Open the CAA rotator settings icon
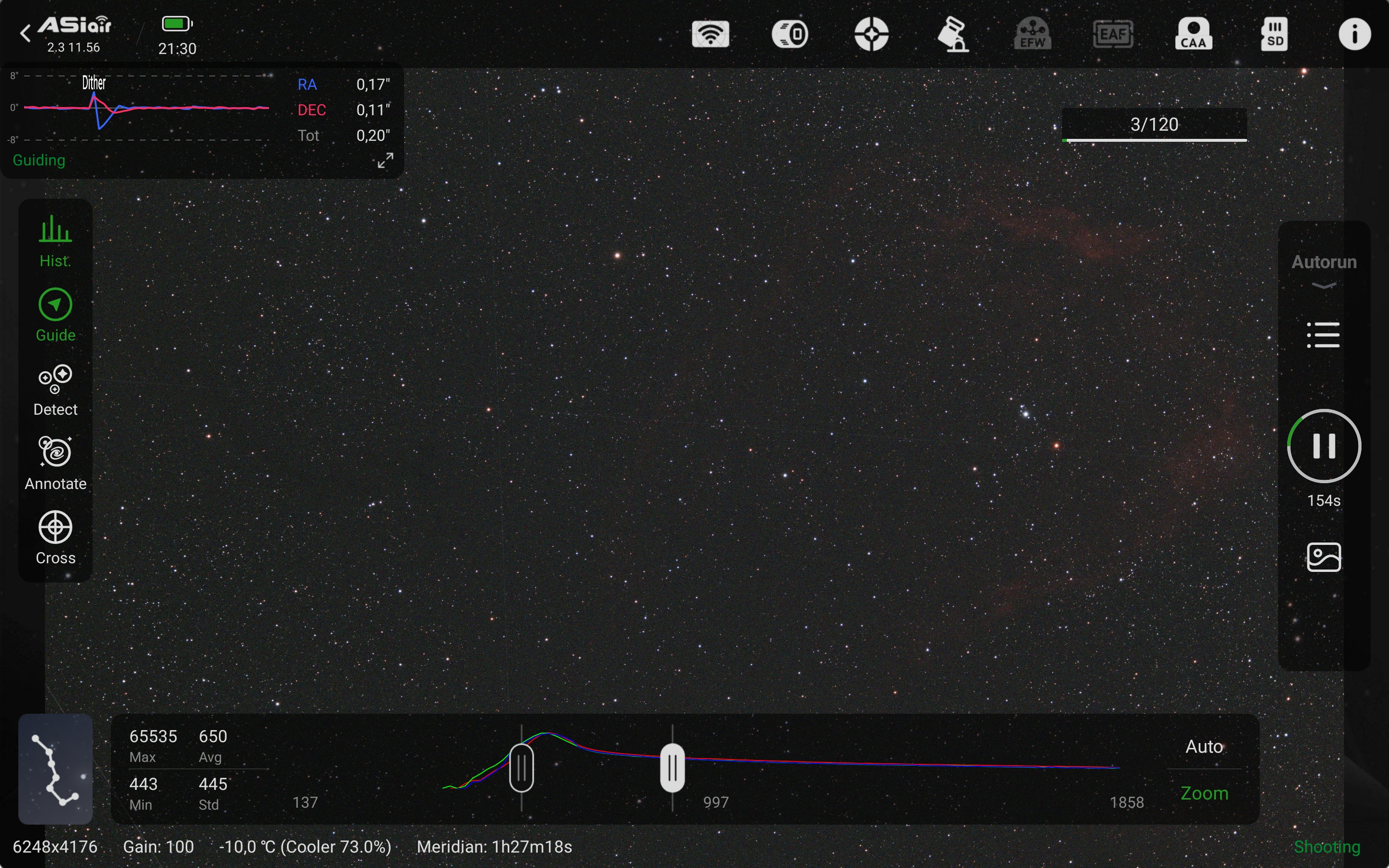1389x868 pixels. [1194, 34]
